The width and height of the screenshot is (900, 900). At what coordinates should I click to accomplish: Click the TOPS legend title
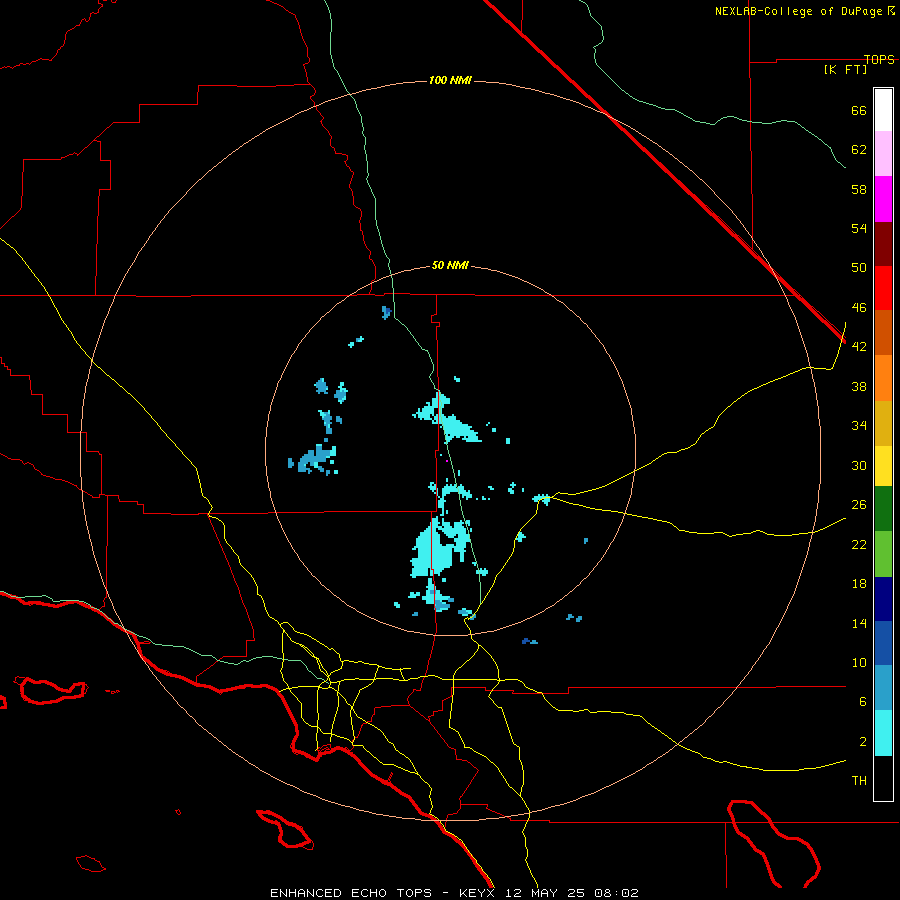[879, 59]
